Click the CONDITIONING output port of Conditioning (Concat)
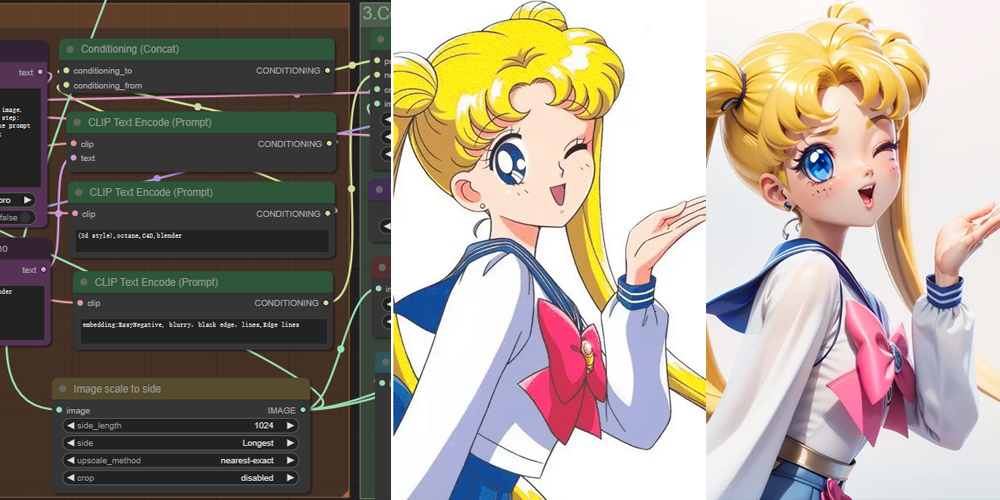 pyautogui.click(x=328, y=71)
